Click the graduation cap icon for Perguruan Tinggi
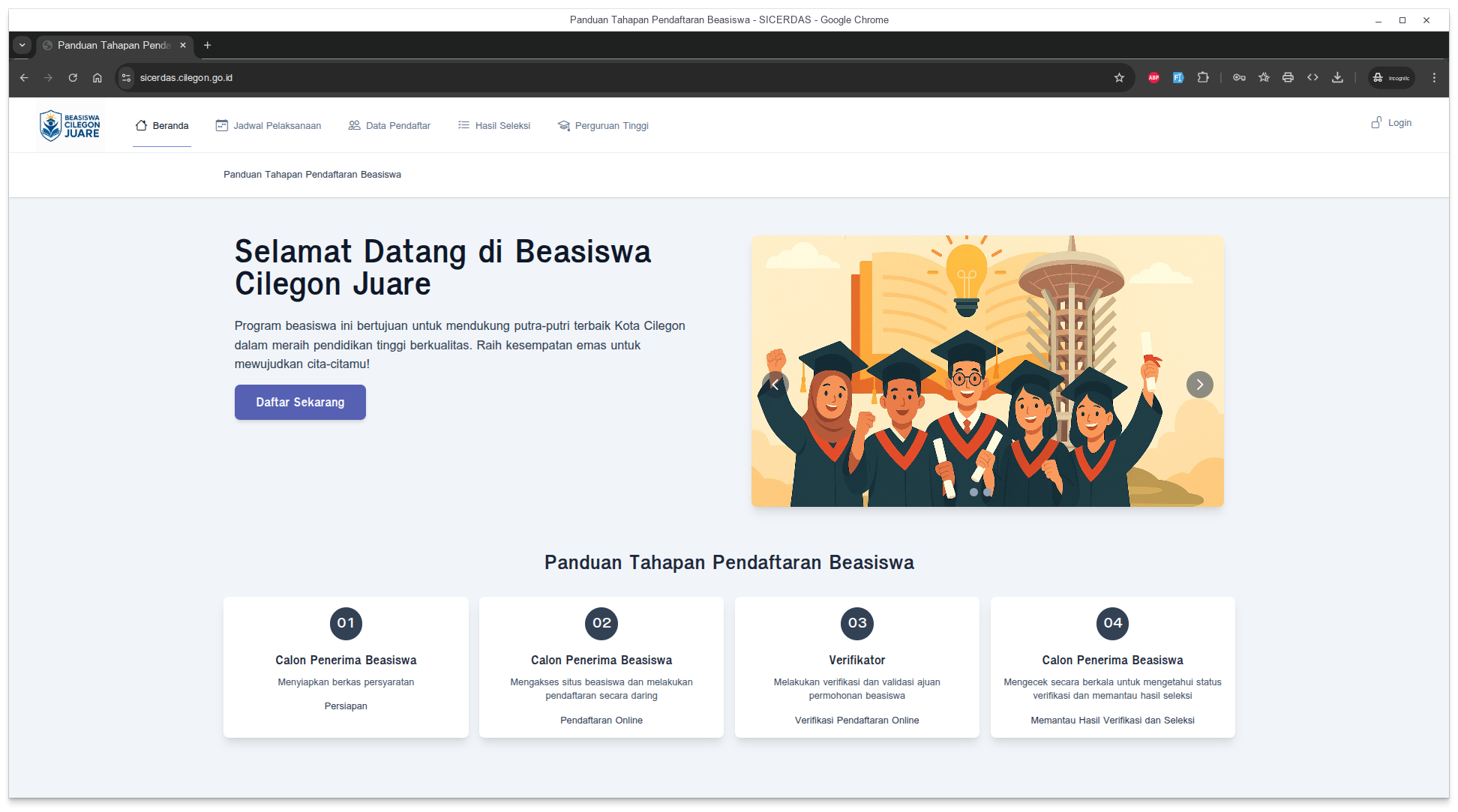 tap(562, 125)
